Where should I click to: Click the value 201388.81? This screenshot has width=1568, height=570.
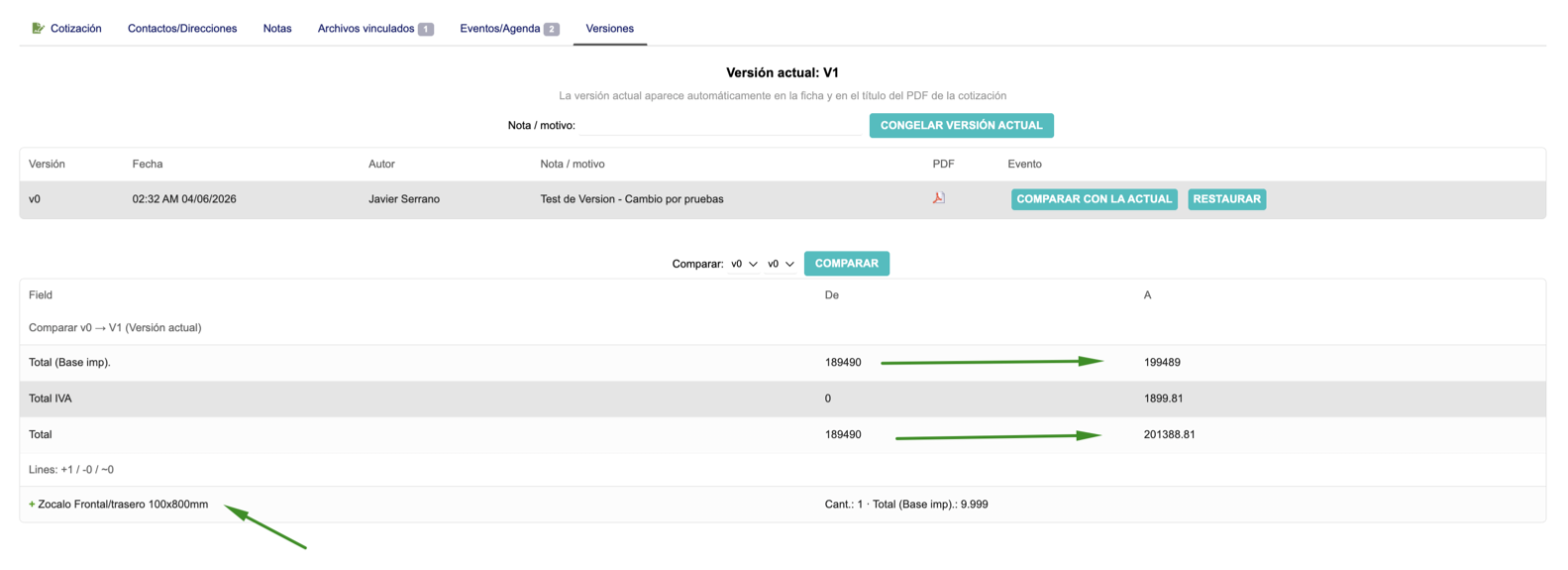click(1169, 434)
